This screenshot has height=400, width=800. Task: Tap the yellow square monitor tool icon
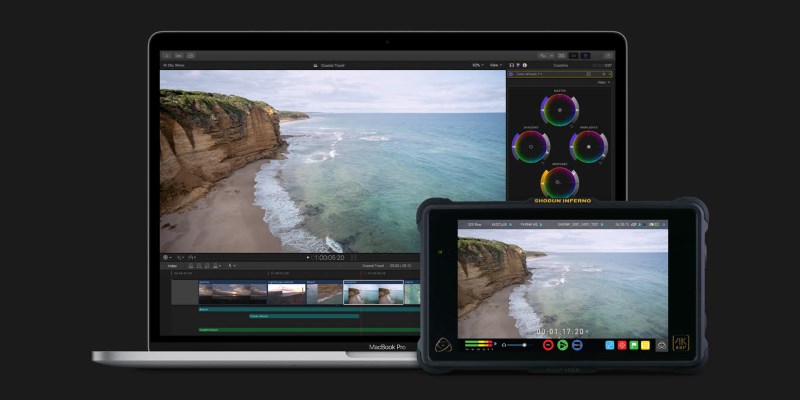point(646,345)
